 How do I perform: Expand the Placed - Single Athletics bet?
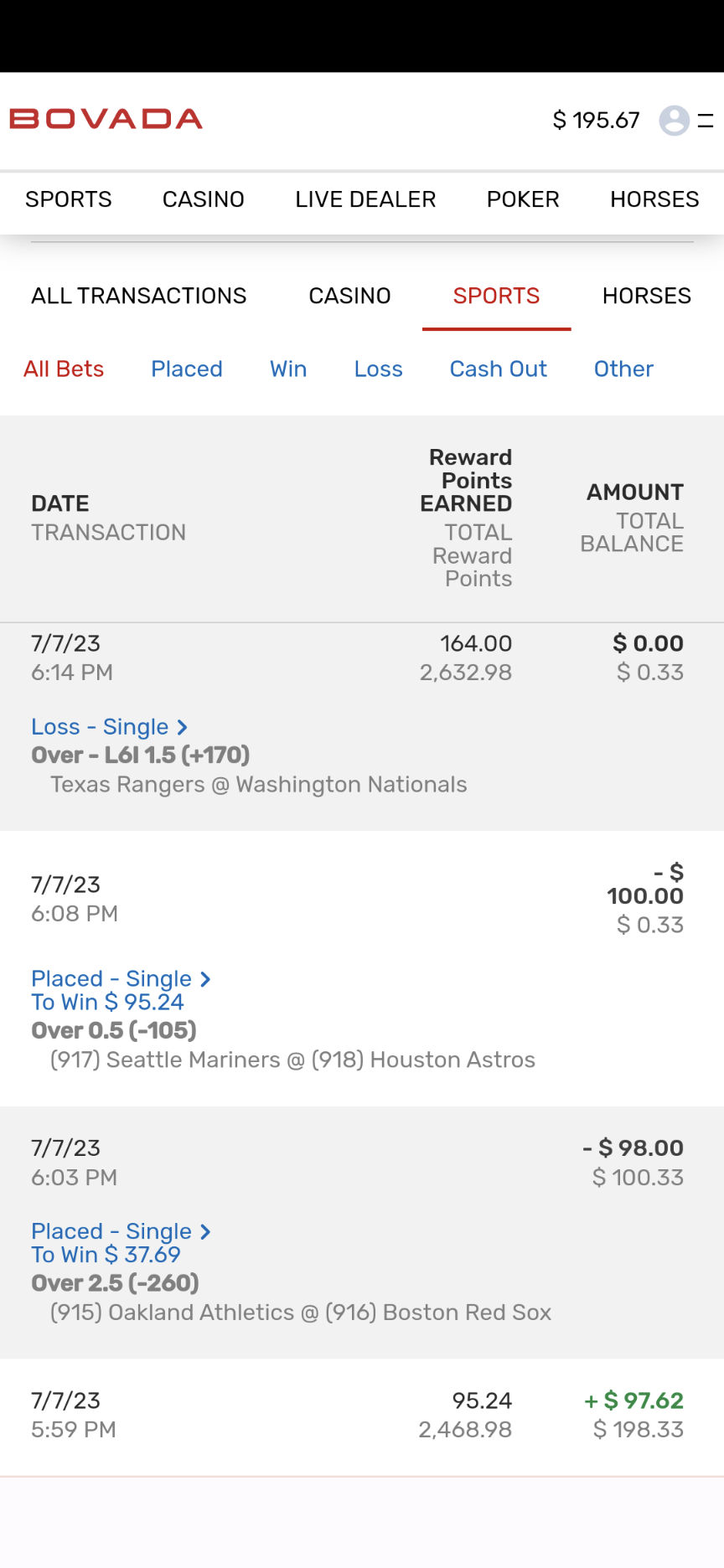pyautogui.click(x=121, y=1231)
